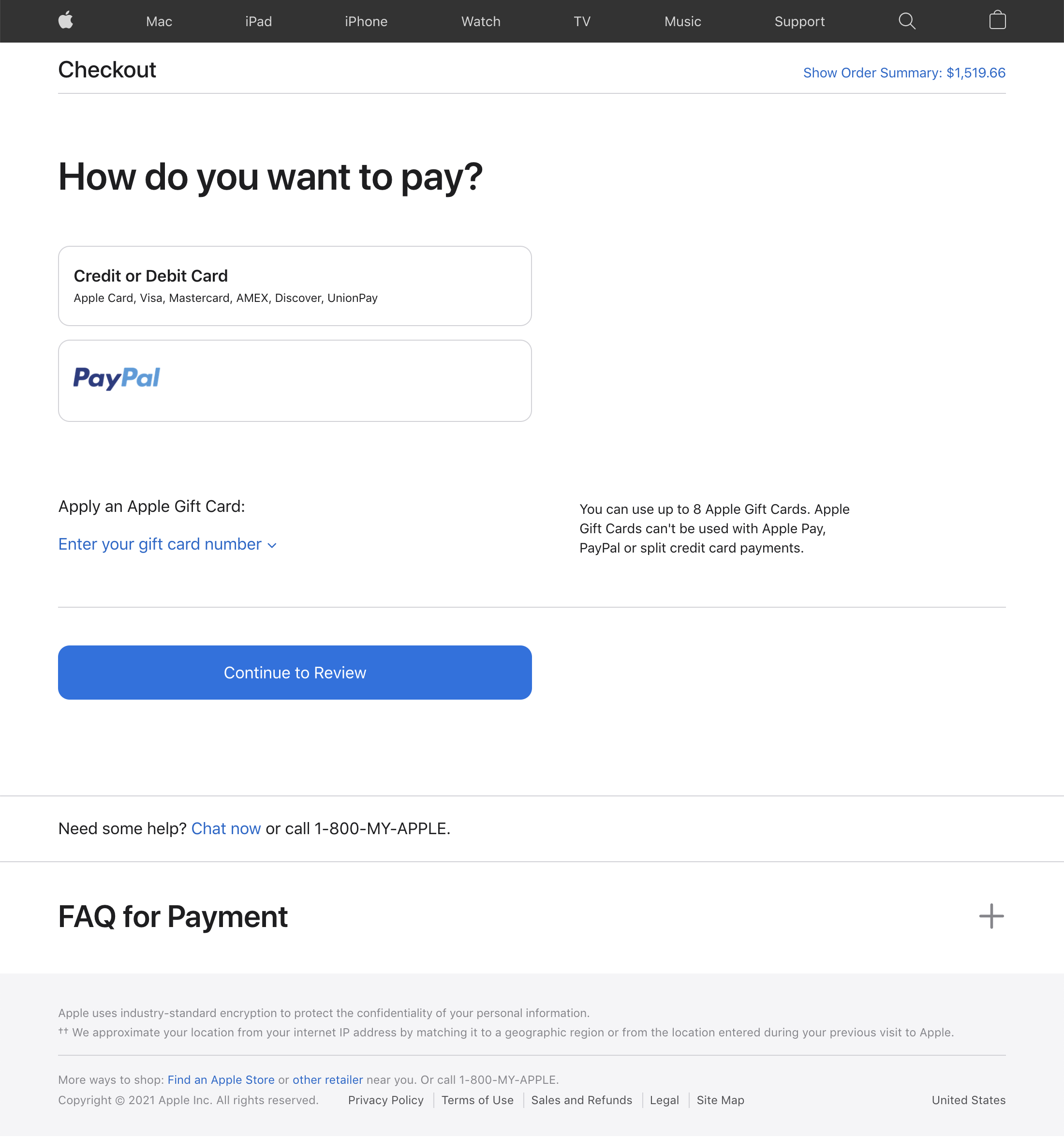Expand FAQ for Payment plus icon
Viewport: 1064px width, 1138px height.
point(991,916)
